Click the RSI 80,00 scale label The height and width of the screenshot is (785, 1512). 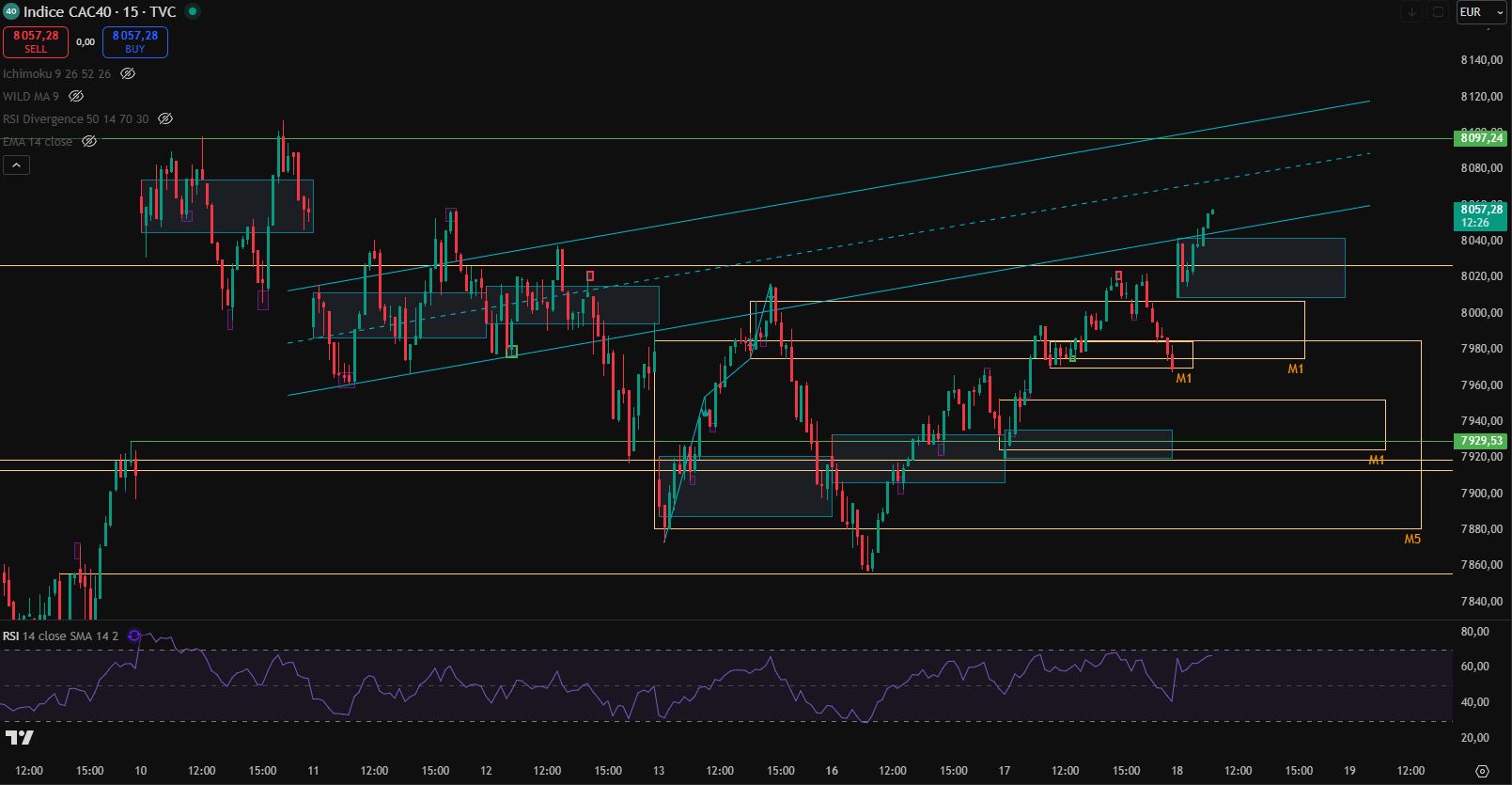click(1475, 632)
